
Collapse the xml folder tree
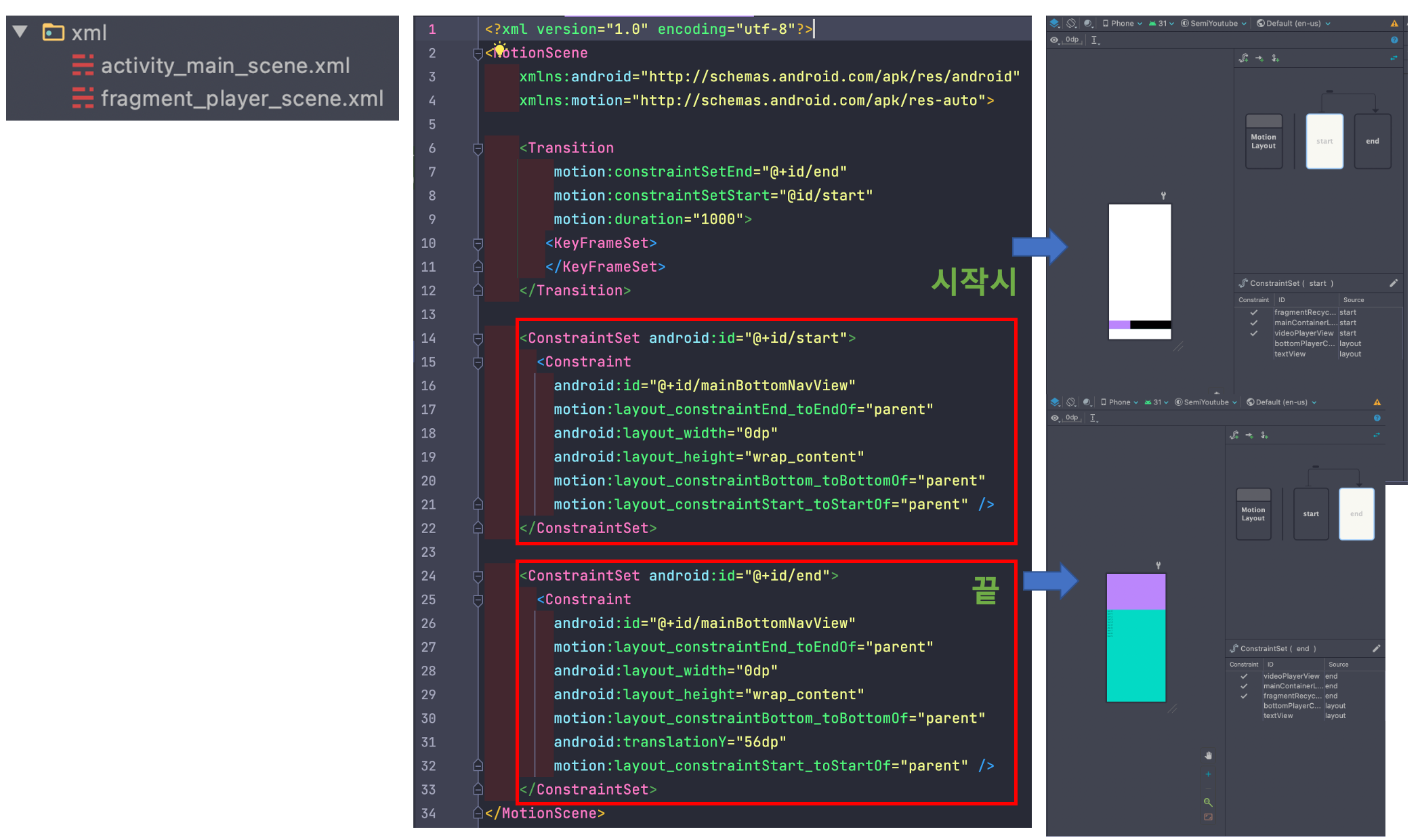(21, 32)
